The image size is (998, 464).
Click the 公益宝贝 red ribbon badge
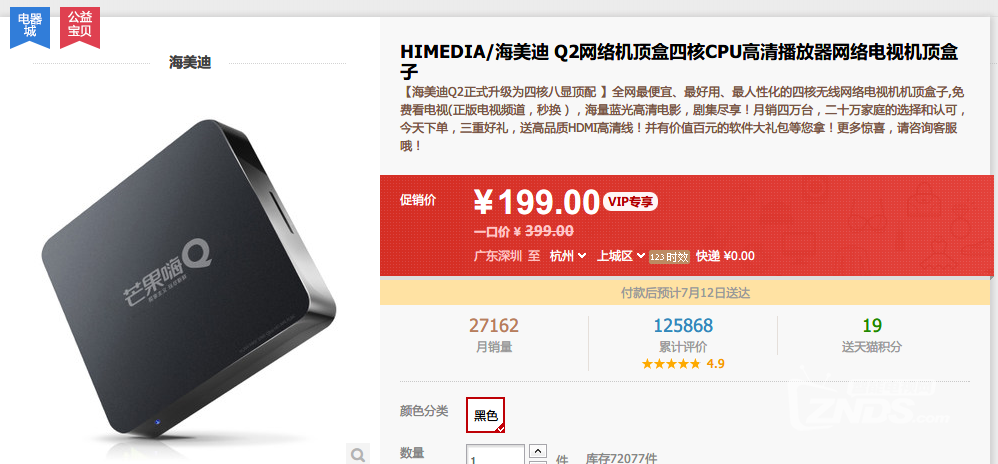point(80,27)
